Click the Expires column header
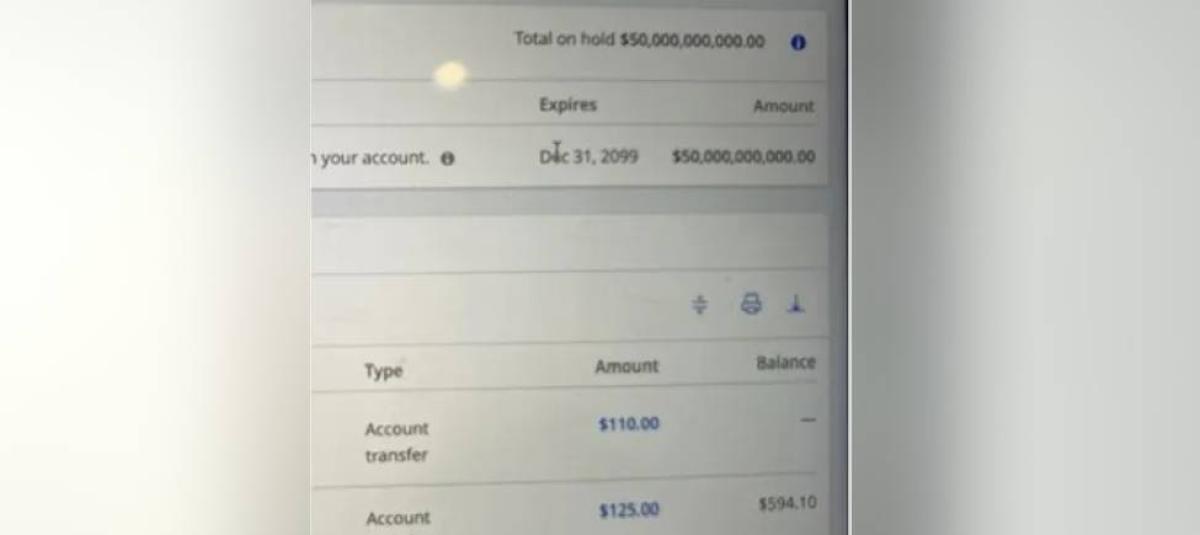 [x=567, y=105]
